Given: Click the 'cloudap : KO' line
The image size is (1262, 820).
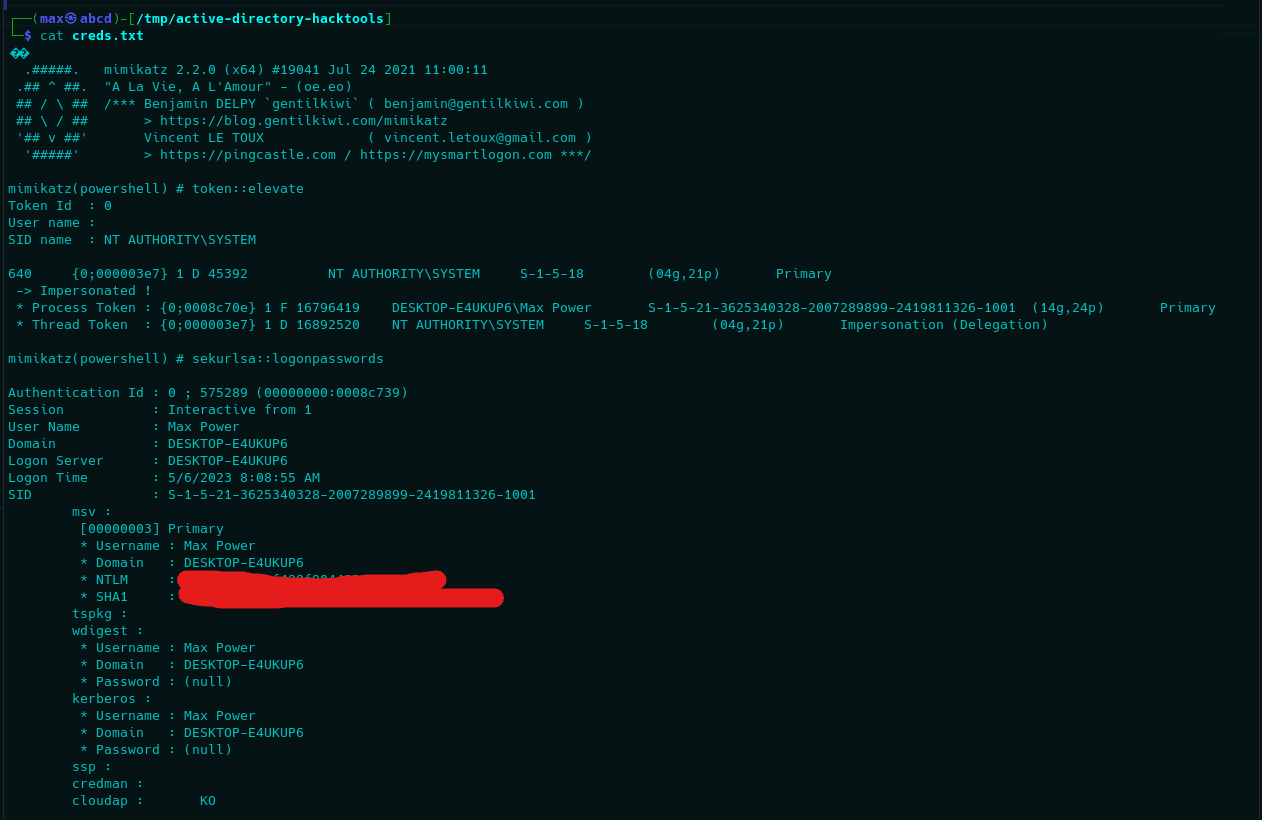Looking at the screenshot, I should [x=144, y=801].
